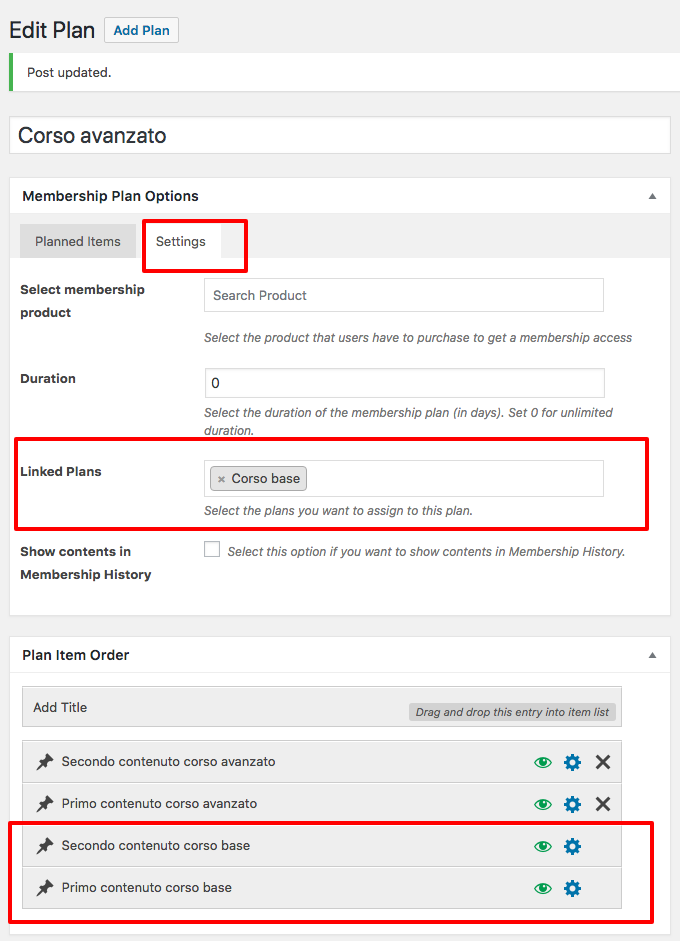This screenshot has width=680, height=941.
Task: Open settings gear for Primo contenuto corso avanzato
Action: coord(573,804)
